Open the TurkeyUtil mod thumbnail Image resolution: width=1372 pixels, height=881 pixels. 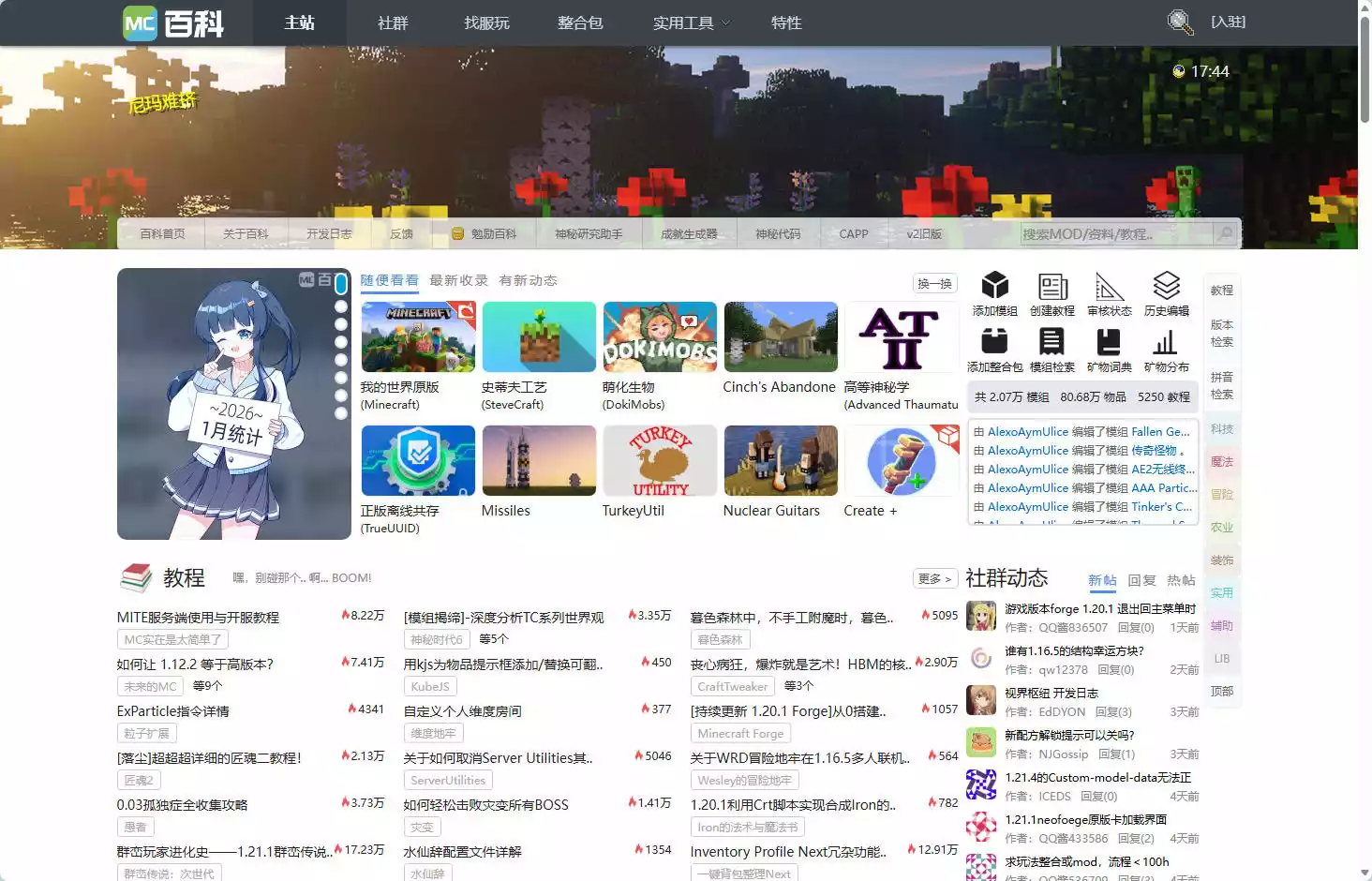pos(660,460)
